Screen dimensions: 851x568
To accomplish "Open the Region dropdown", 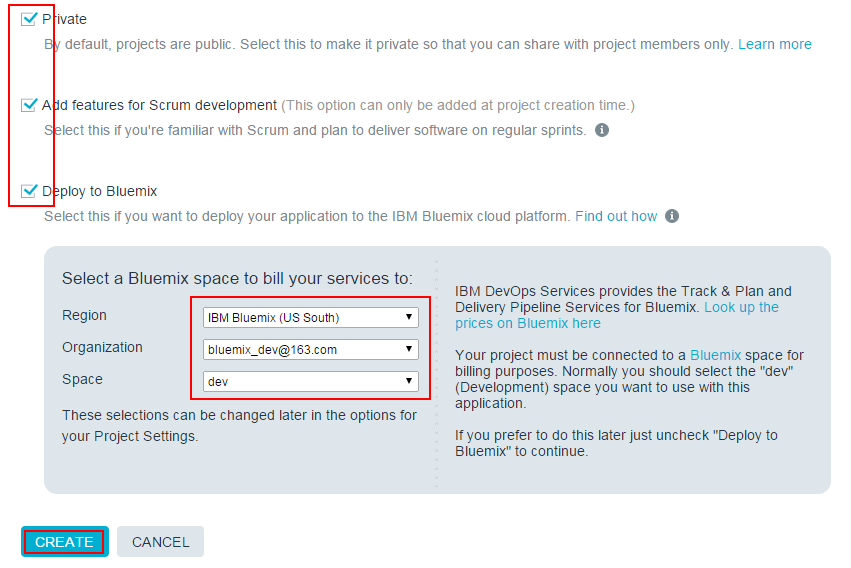I will tap(310, 318).
